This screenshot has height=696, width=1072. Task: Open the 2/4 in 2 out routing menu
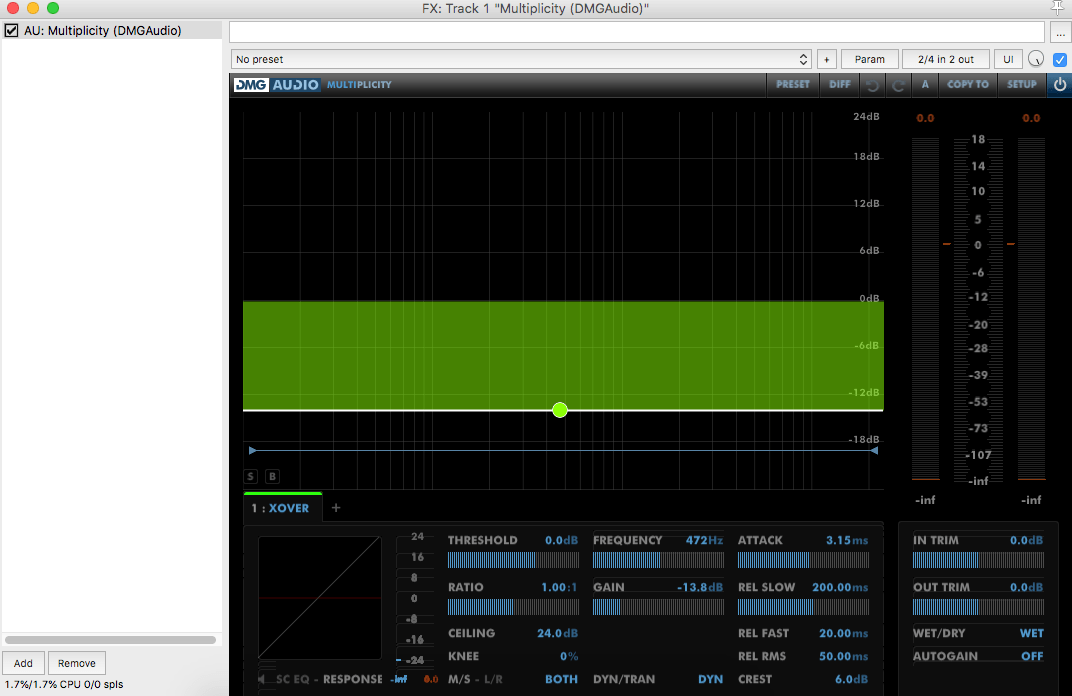[945, 59]
